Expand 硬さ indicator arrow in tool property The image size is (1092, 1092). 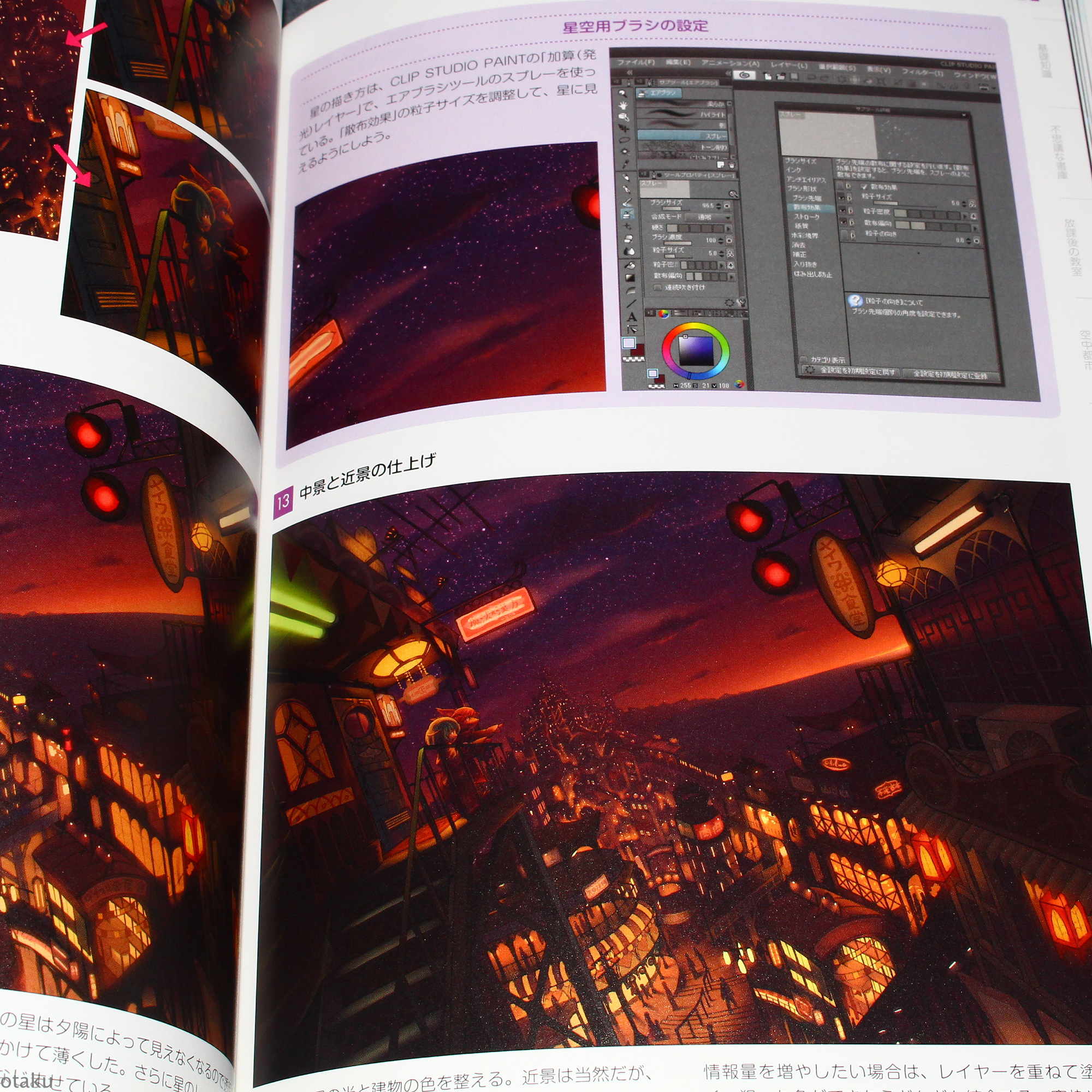pyautogui.click(x=728, y=229)
